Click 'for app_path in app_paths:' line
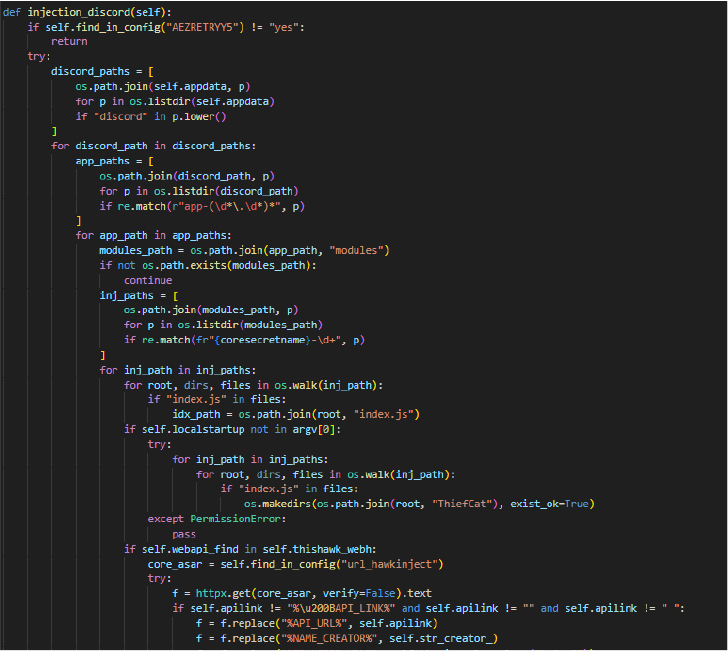Screen dimensions: 728x651 [x=153, y=236]
